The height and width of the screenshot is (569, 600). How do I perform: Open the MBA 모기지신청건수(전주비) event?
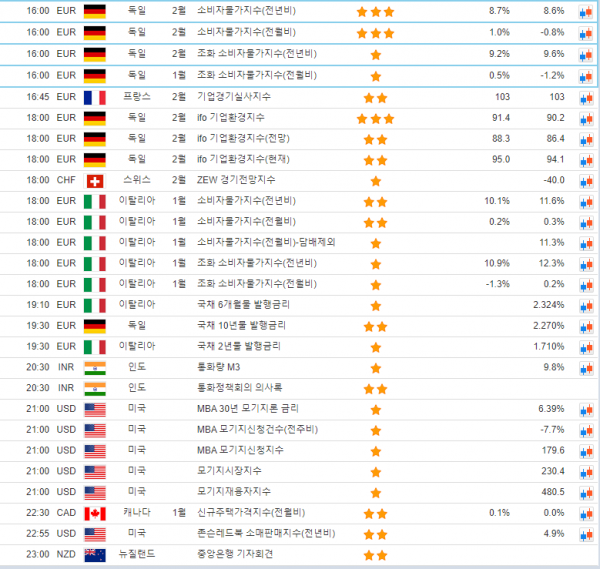click(x=255, y=430)
